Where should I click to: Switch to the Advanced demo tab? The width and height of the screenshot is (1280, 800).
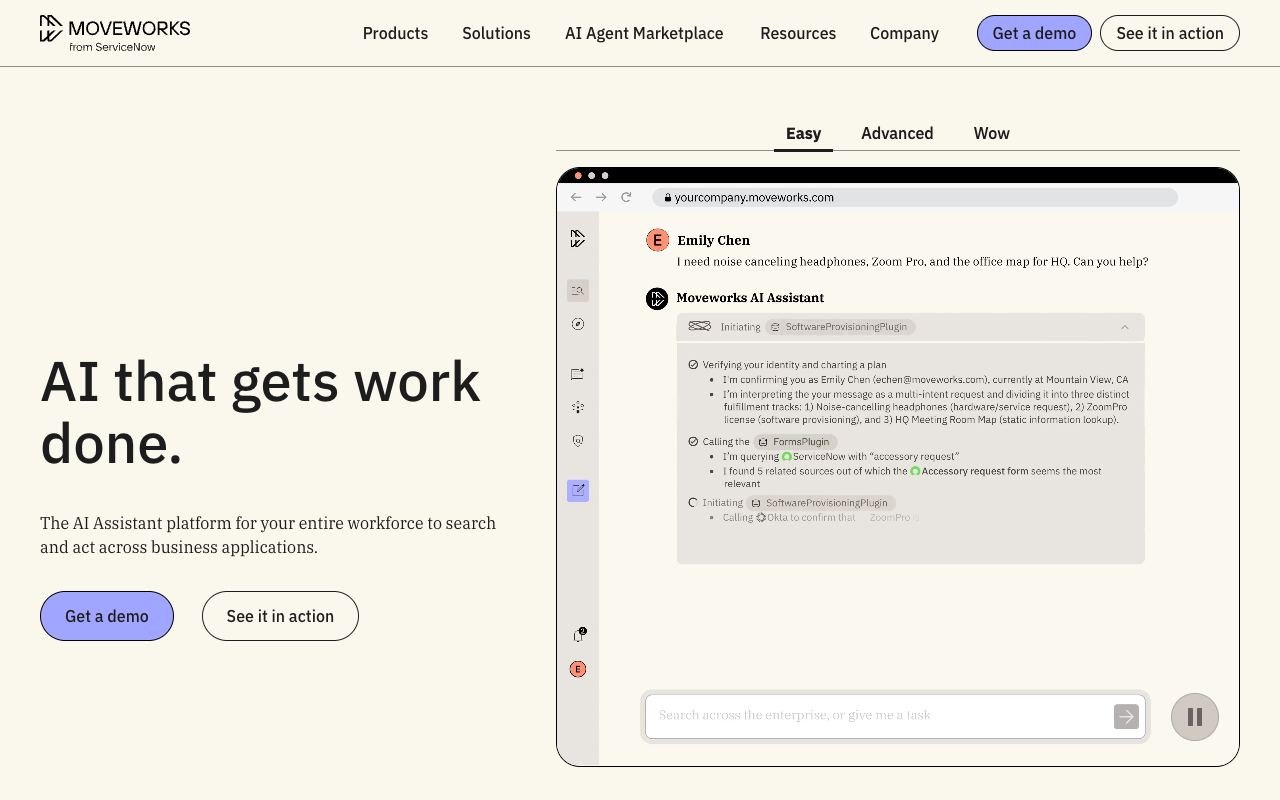[x=897, y=134]
